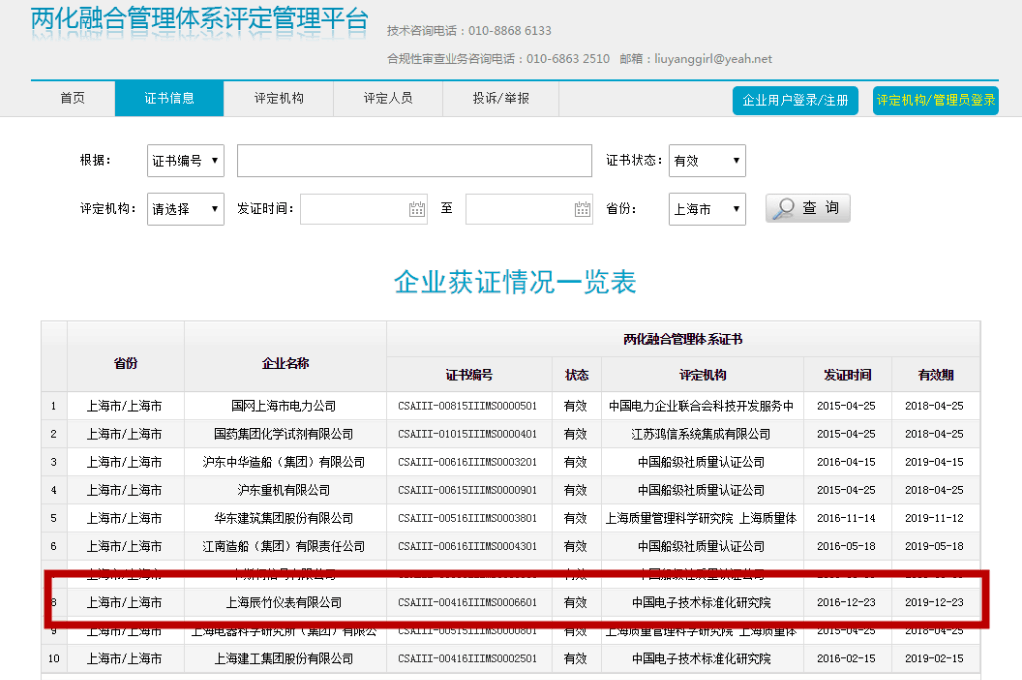
Task: Open the 省份 dropdown showing 上海市
Action: (707, 209)
